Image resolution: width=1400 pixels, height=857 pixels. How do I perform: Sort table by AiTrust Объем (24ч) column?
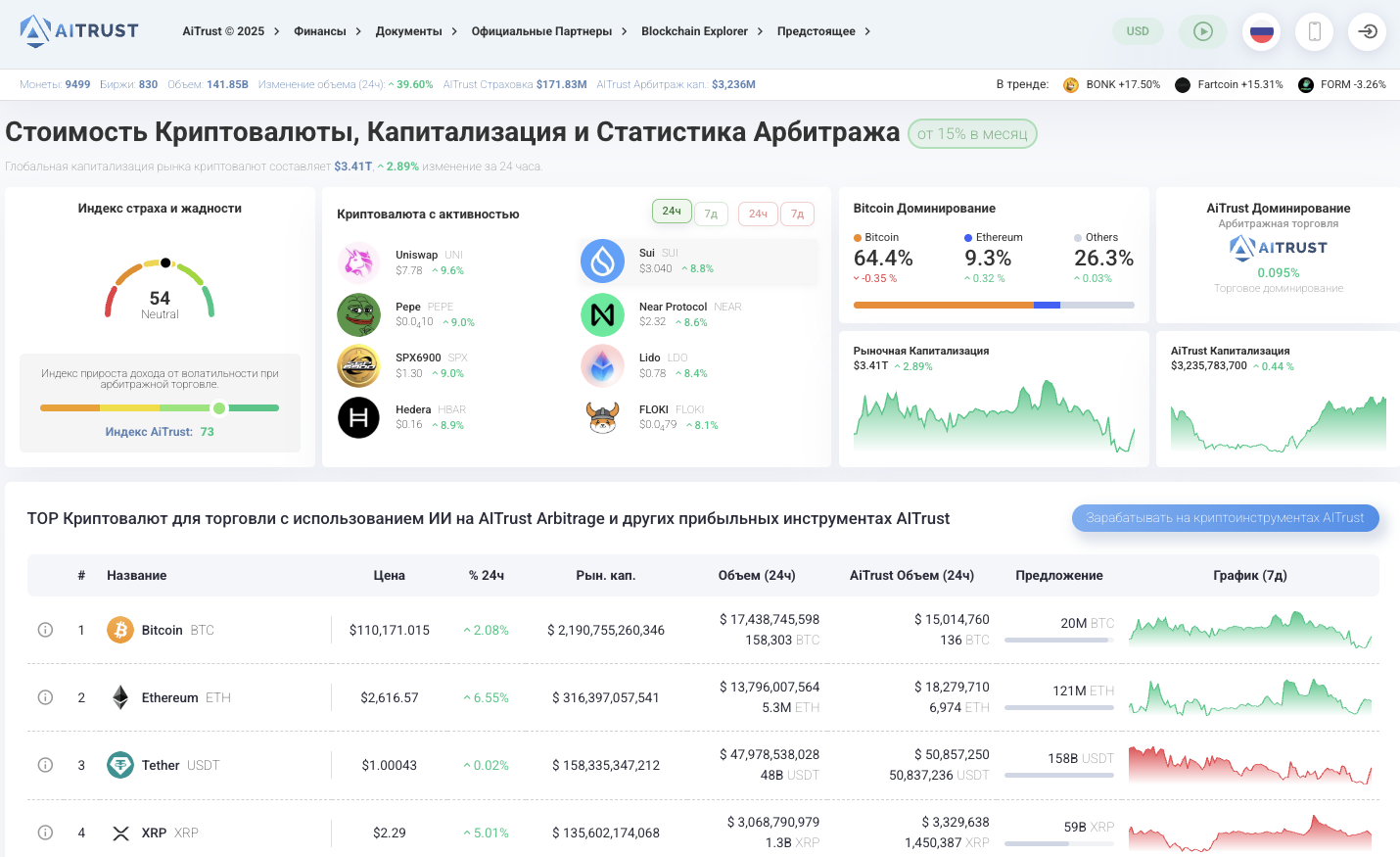tap(911, 576)
